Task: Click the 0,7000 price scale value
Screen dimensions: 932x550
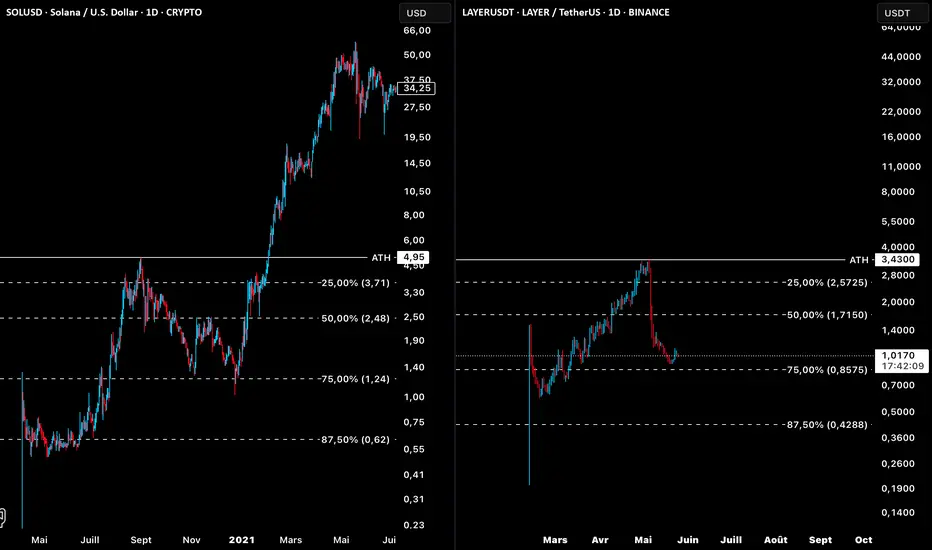Action: pyautogui.click(x=898, y=385)
